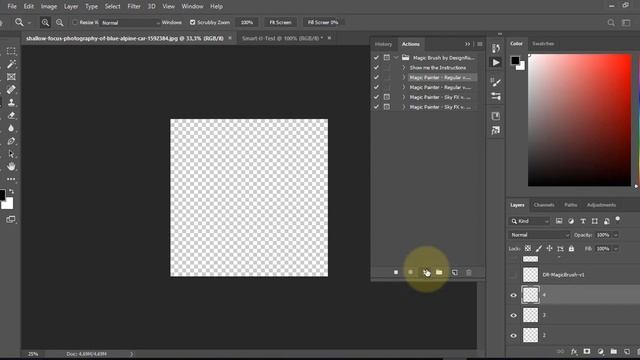Click Zoom Out magnifier in options bar
Screen dimensions: 640x360
pos(60,23)
